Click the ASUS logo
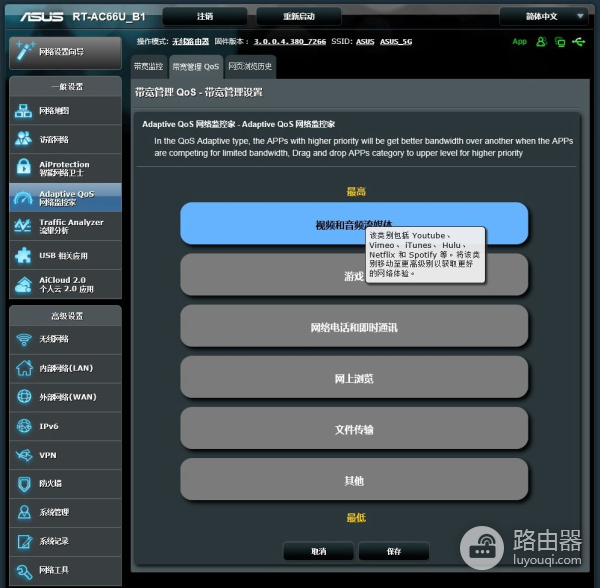 pyautogui.click(x=42, y=16)
